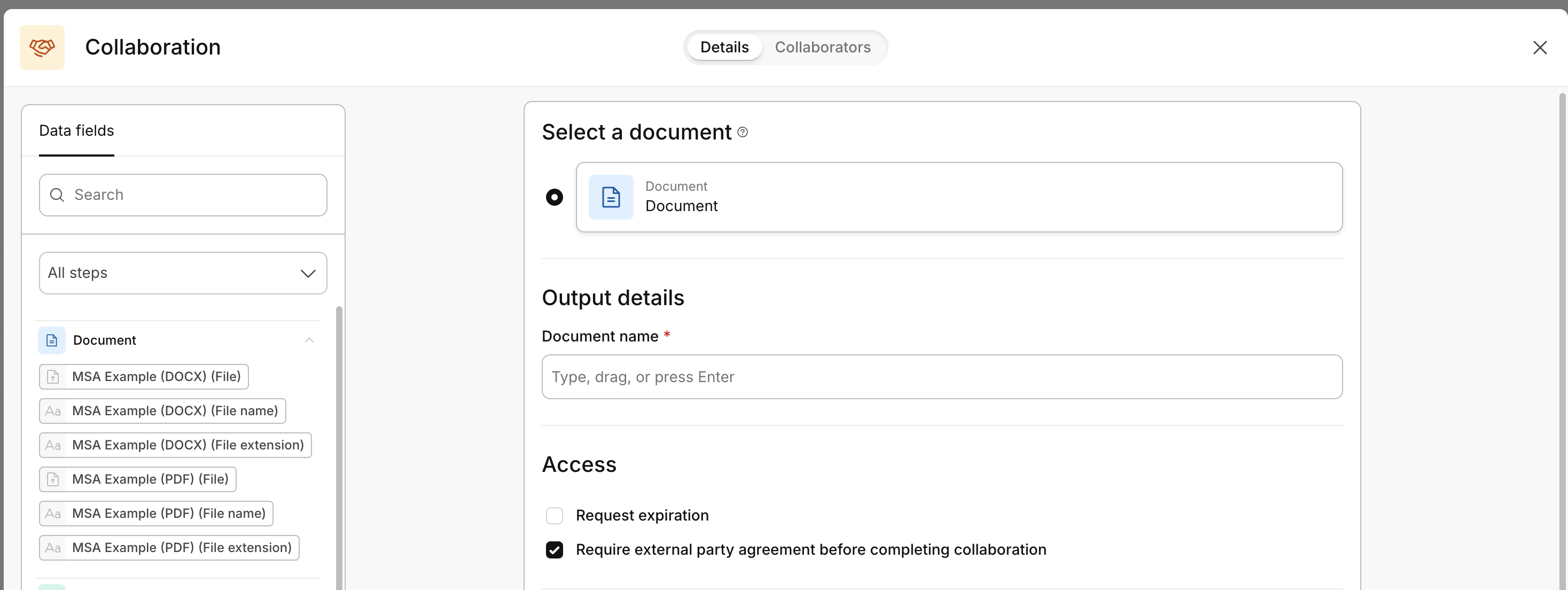
Task: Select the MSA Example (DOCX) (File extension) chip
Action: pyautogui.click(x=175, y=445)
